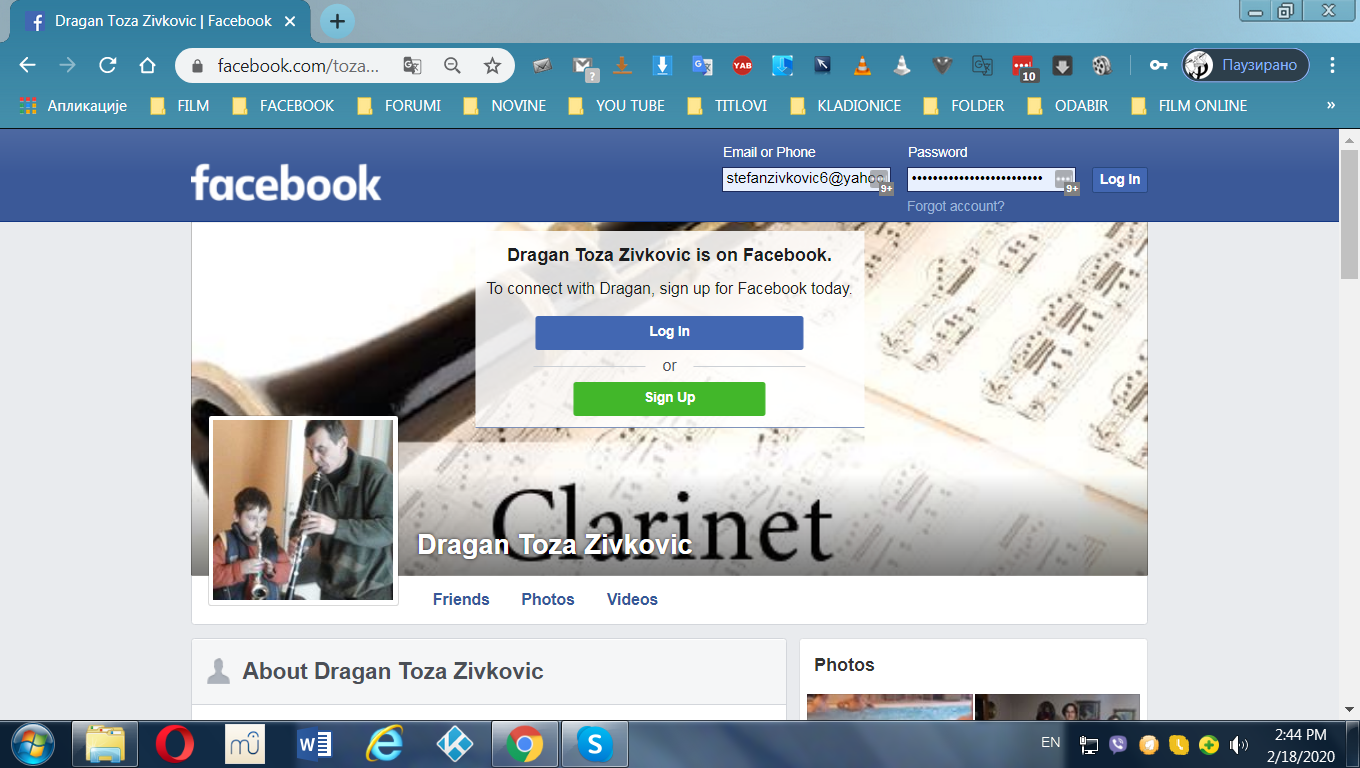Click the key icon for saved passwords
This screenshot has width=1360, height=768.
tap(1158, 66)
